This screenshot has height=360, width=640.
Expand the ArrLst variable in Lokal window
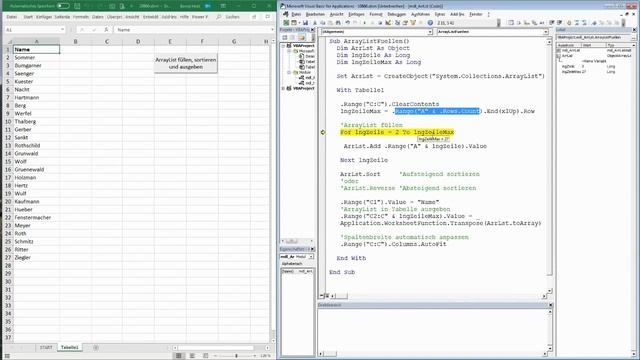point(559,56)
